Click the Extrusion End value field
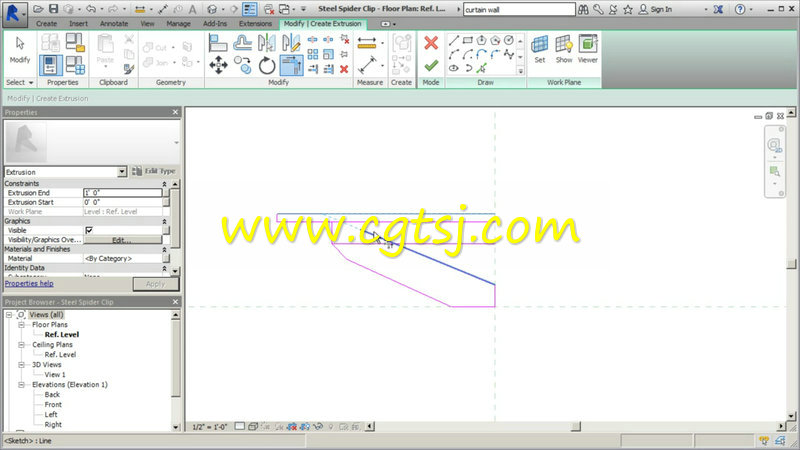The height and width of the screenshot is (450, 800). [x=122, y=193]
